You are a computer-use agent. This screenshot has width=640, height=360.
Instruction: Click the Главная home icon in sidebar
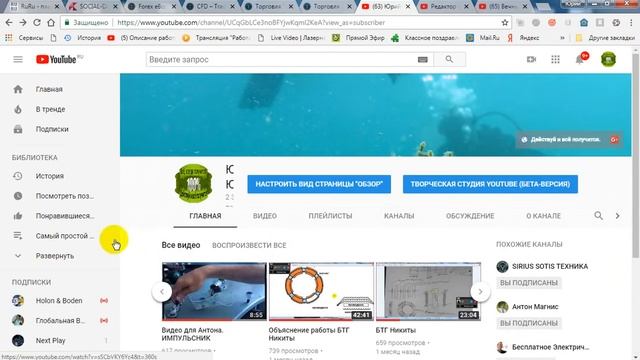(18, 89)
